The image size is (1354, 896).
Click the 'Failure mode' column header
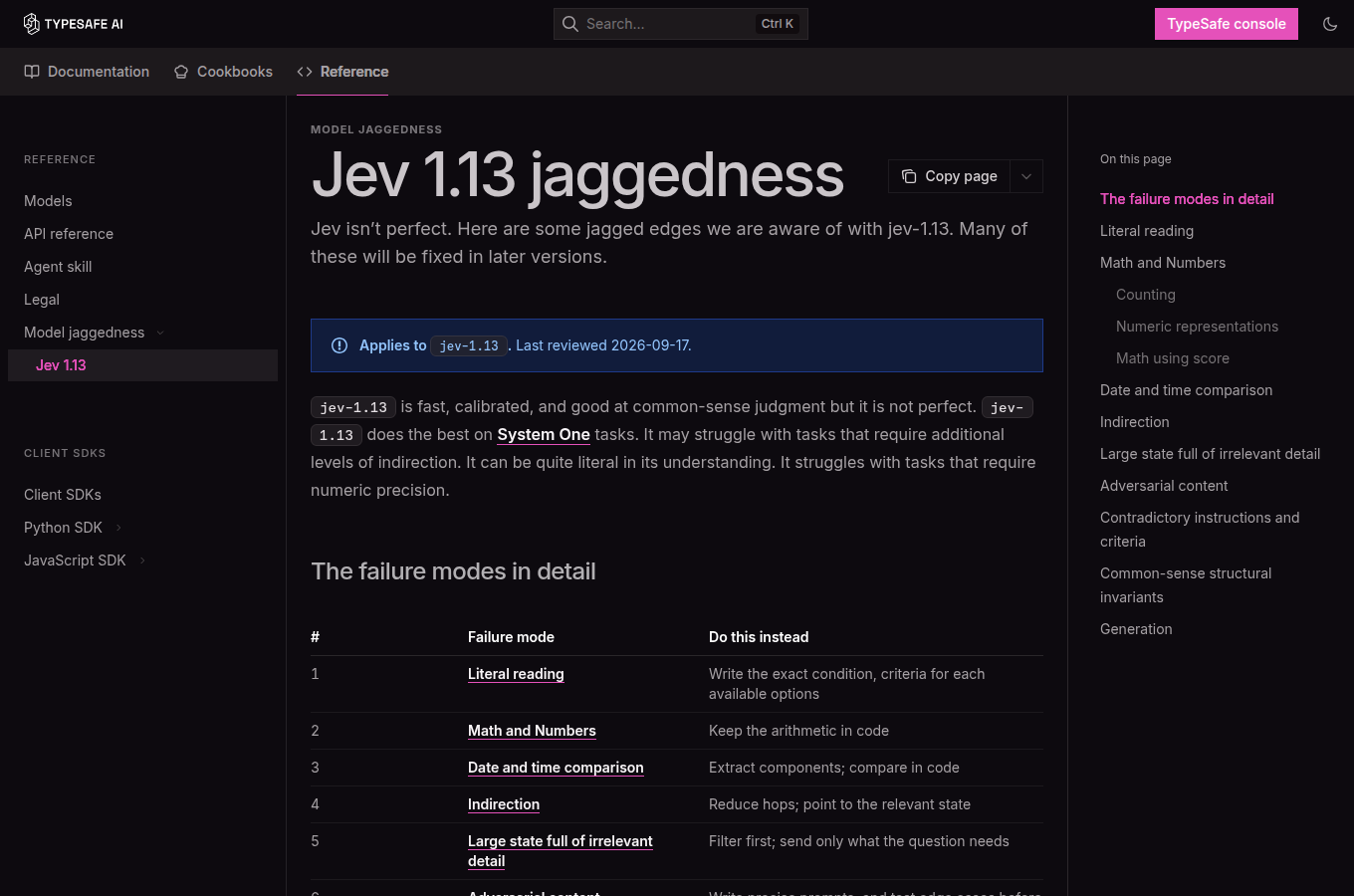pos(511,637)
